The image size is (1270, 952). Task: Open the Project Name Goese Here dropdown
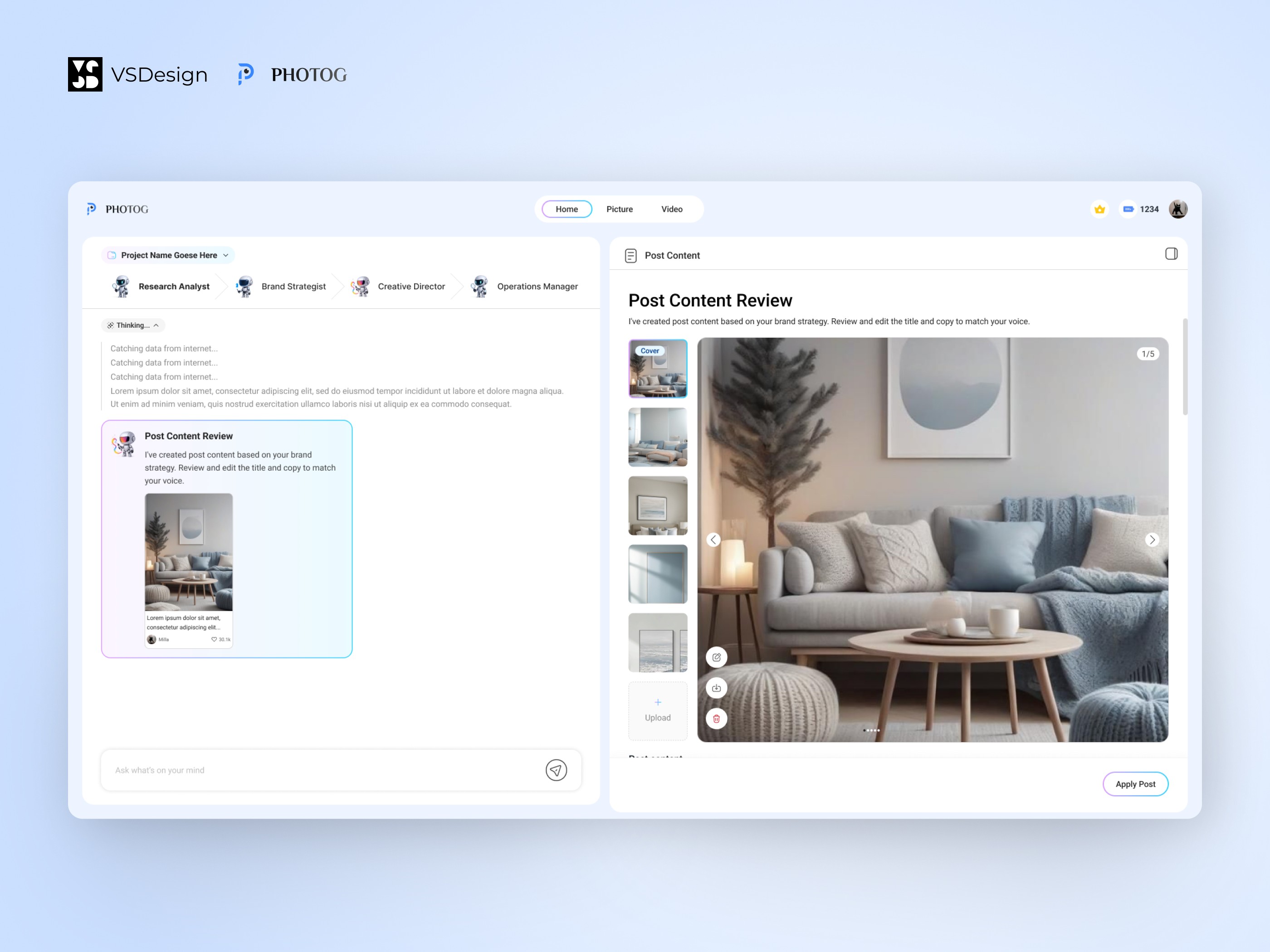pos(168,255)
